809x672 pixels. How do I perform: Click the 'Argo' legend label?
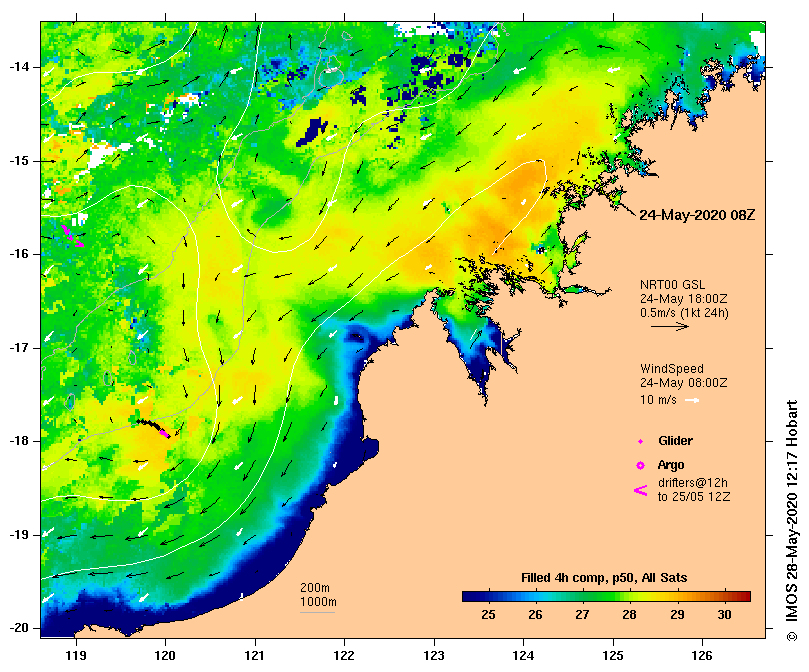point(671,465)
